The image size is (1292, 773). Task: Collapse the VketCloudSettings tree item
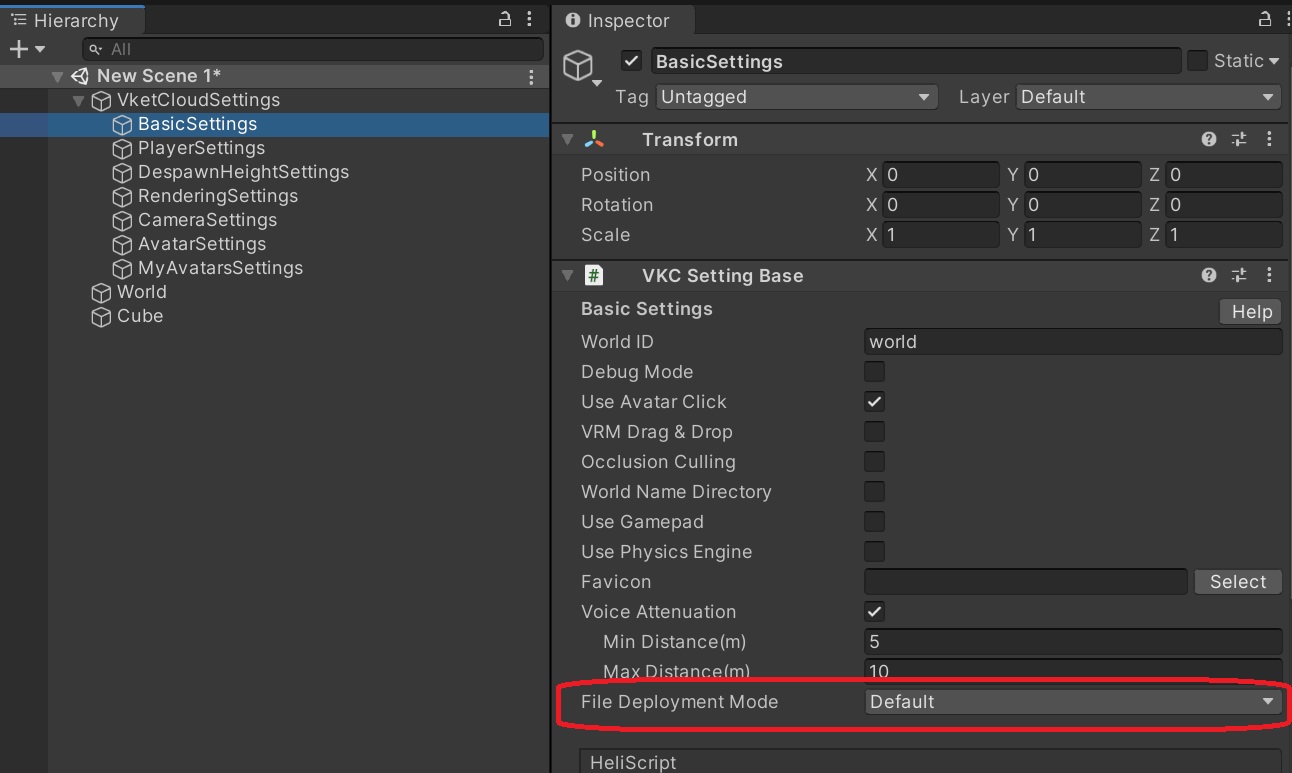point(78,100)
